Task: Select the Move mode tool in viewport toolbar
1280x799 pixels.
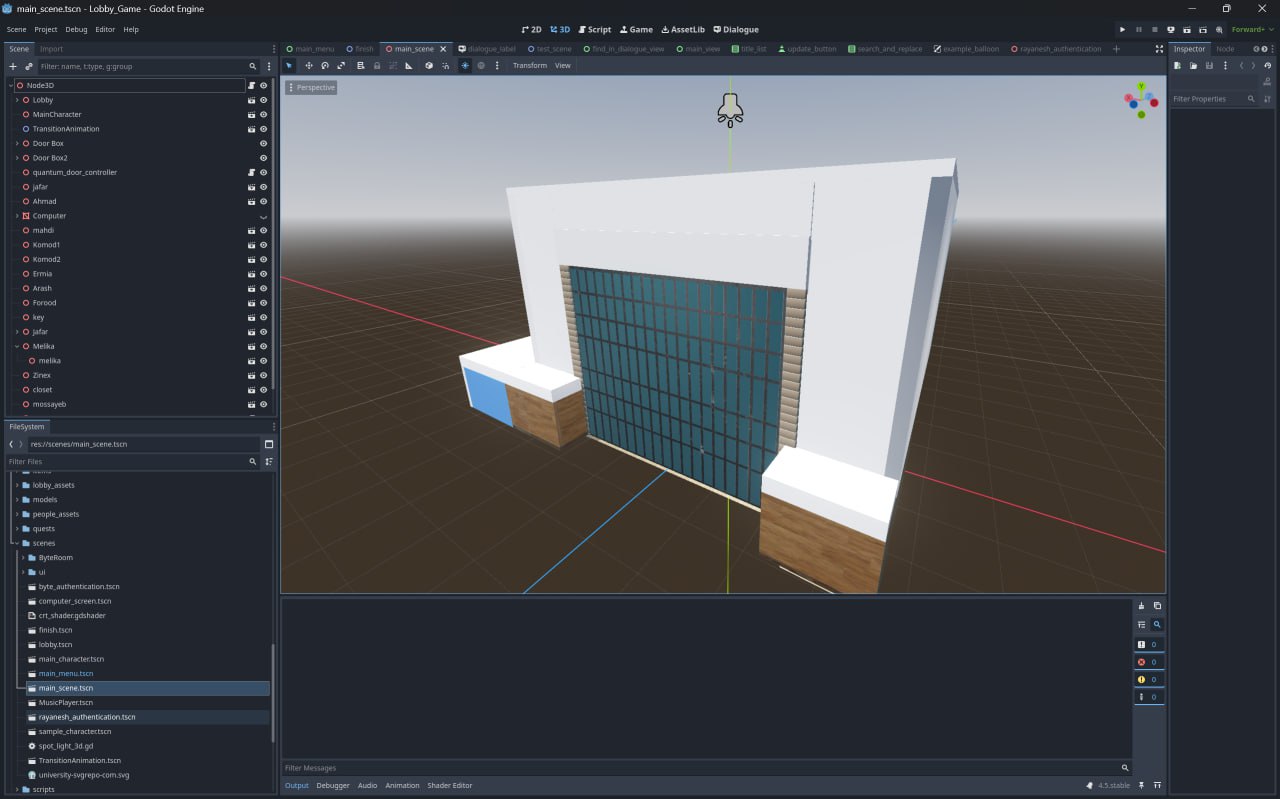Action: point(308,66)
